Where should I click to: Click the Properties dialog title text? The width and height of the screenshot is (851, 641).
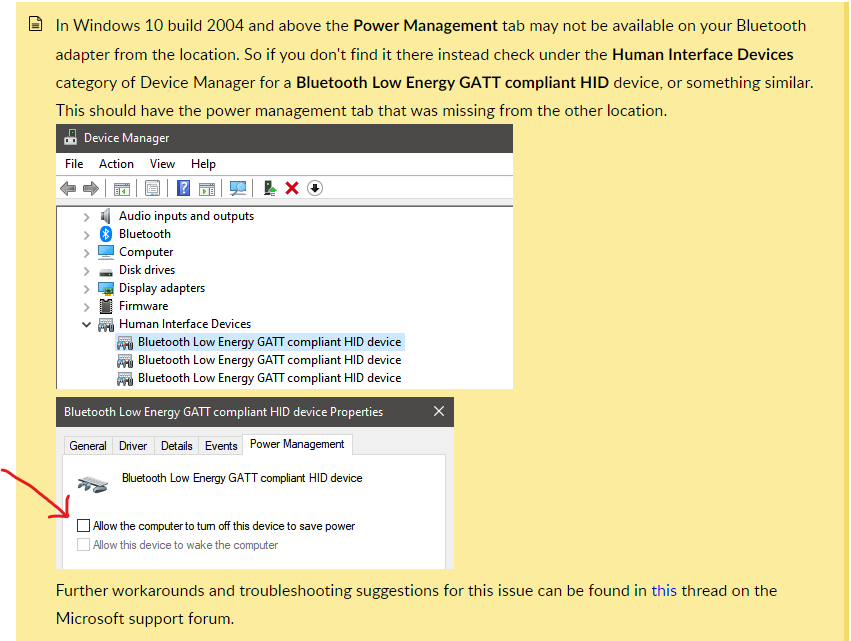pyautogui.click(x=224, y=411)
